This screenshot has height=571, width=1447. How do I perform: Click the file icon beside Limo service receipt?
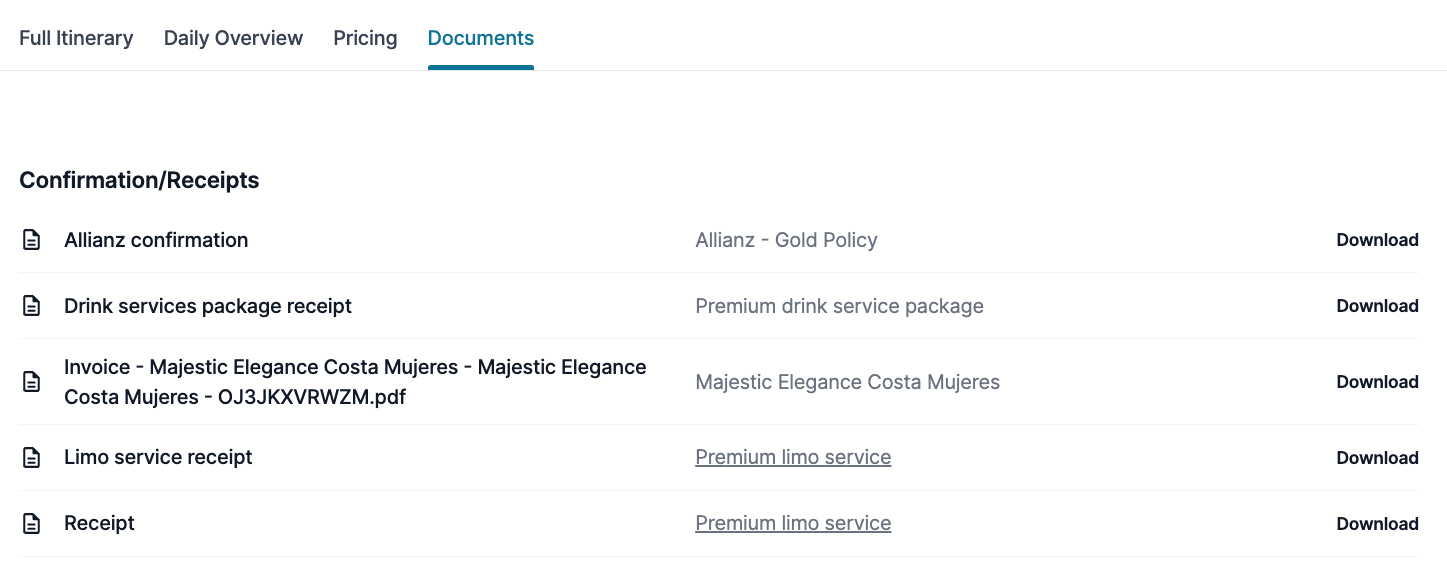(32, 458)
